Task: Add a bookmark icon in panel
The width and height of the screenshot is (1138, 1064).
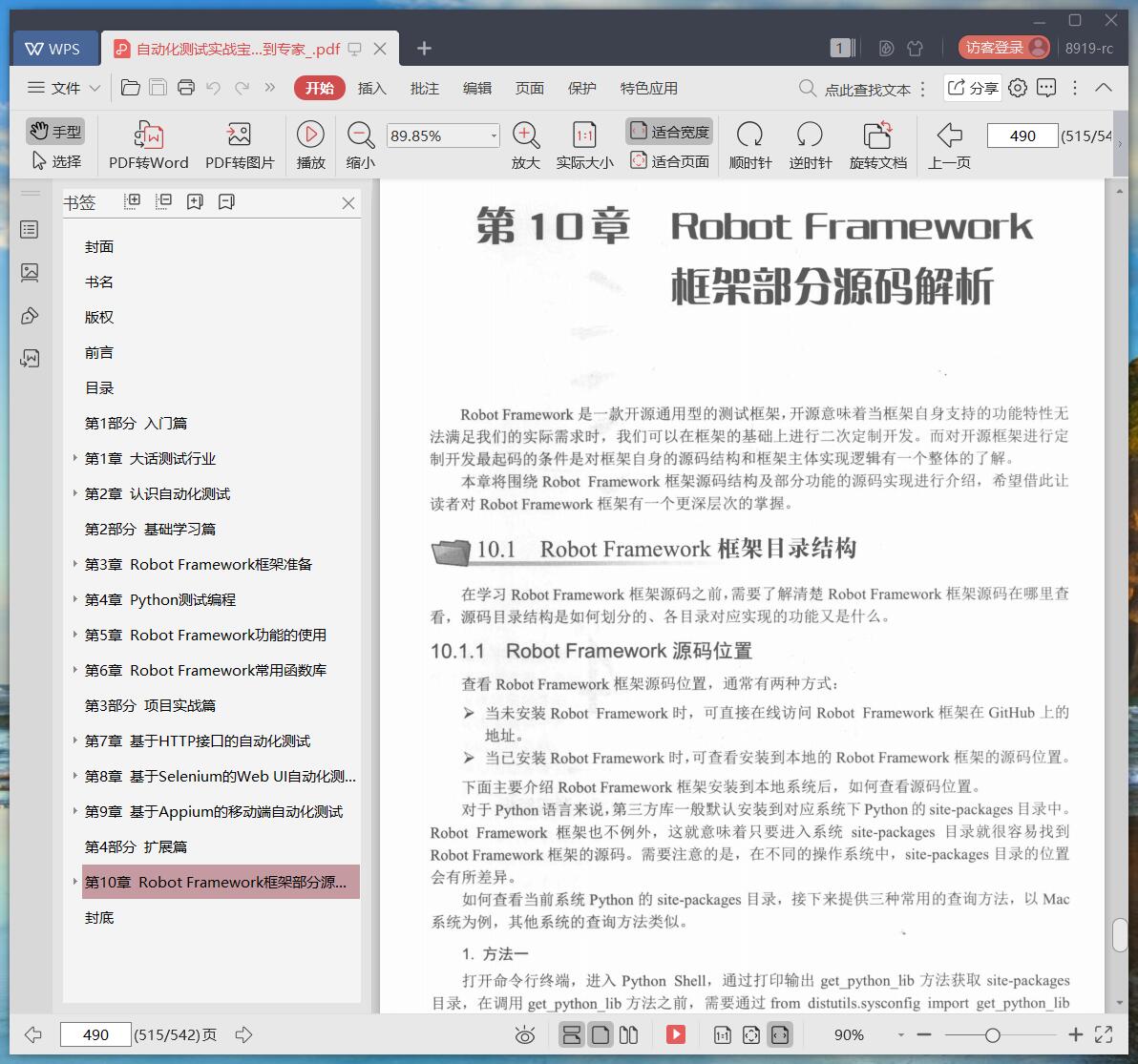Action: 195,201
